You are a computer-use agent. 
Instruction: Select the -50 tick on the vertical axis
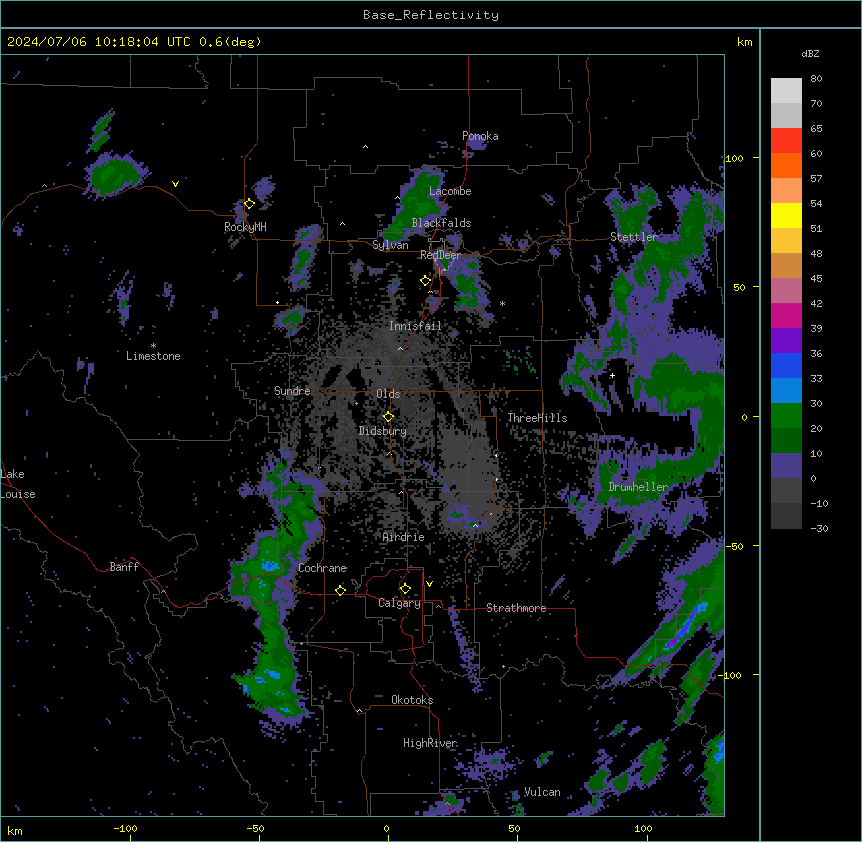coord(734,546)
